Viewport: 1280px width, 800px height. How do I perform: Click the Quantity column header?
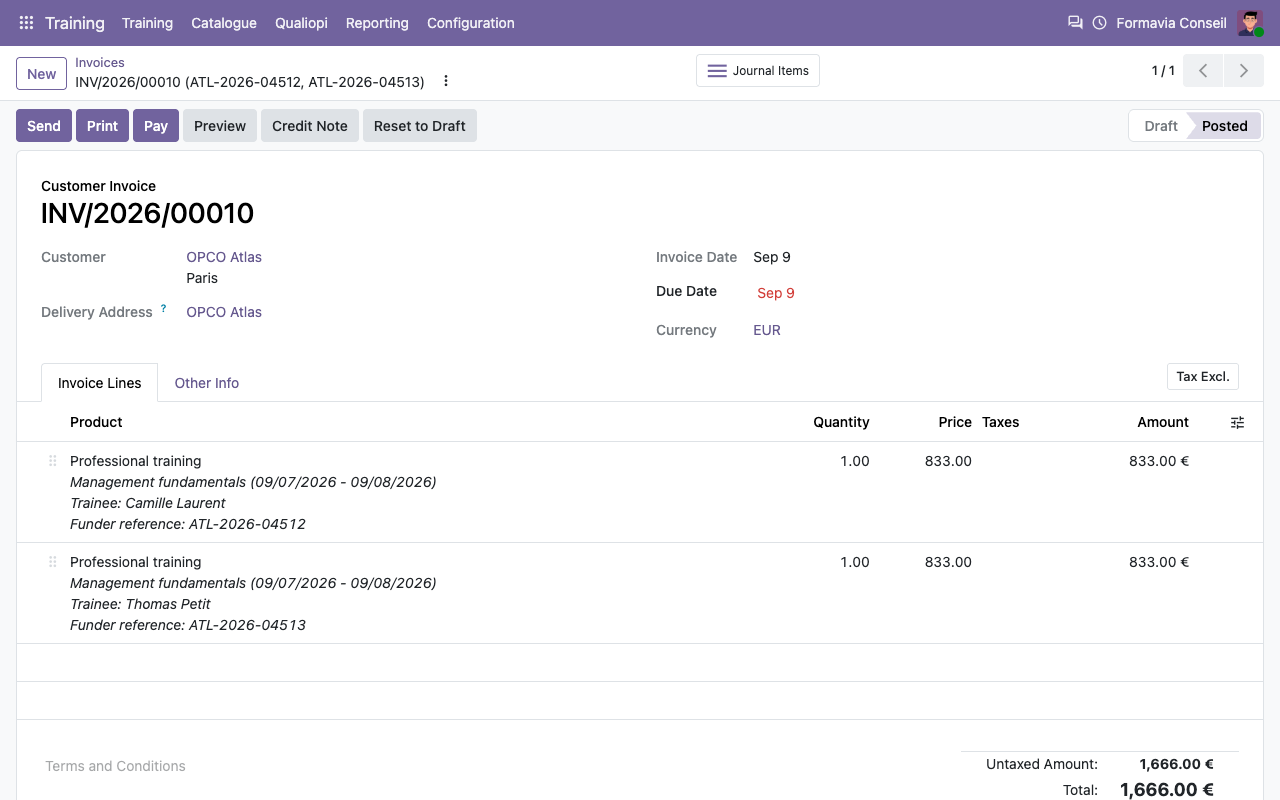point(841,422)
